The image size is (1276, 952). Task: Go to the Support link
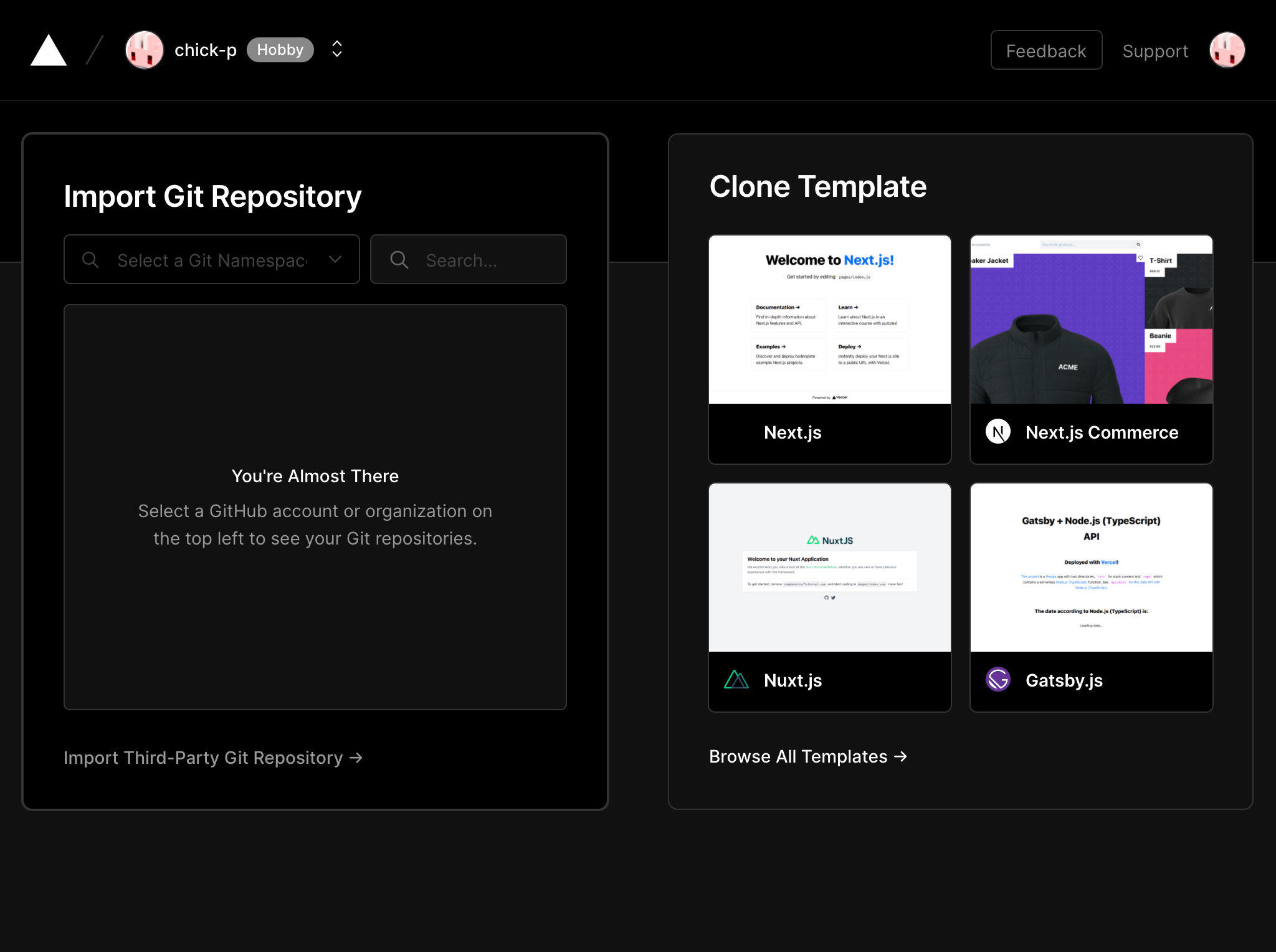1155,51
